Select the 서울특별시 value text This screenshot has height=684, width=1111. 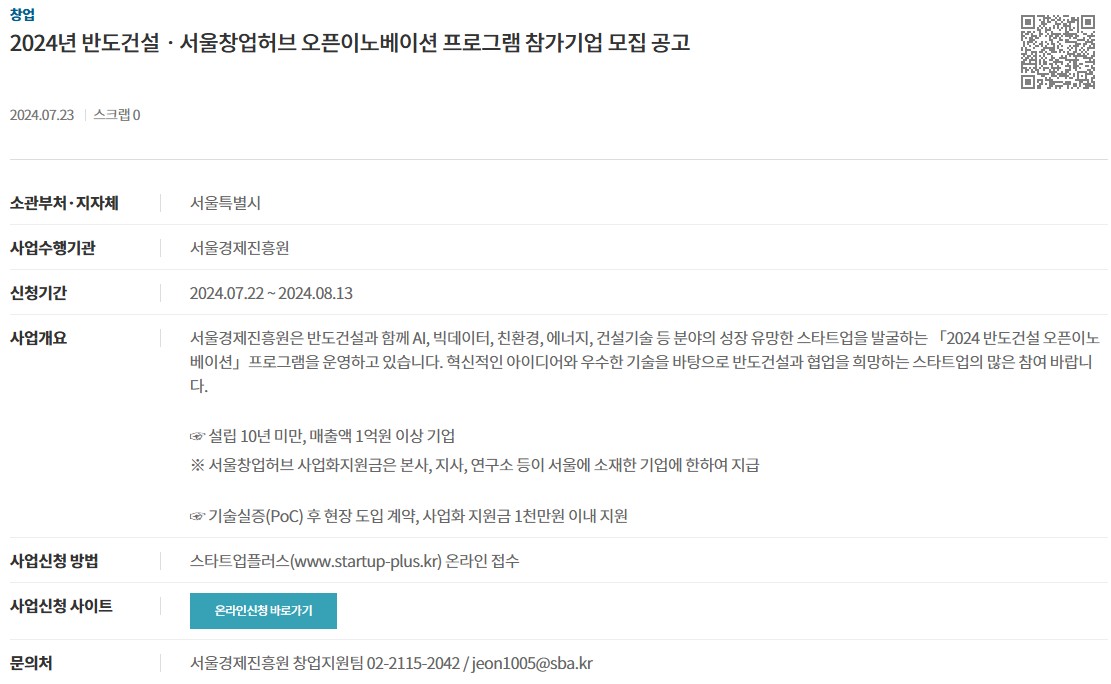225,203
